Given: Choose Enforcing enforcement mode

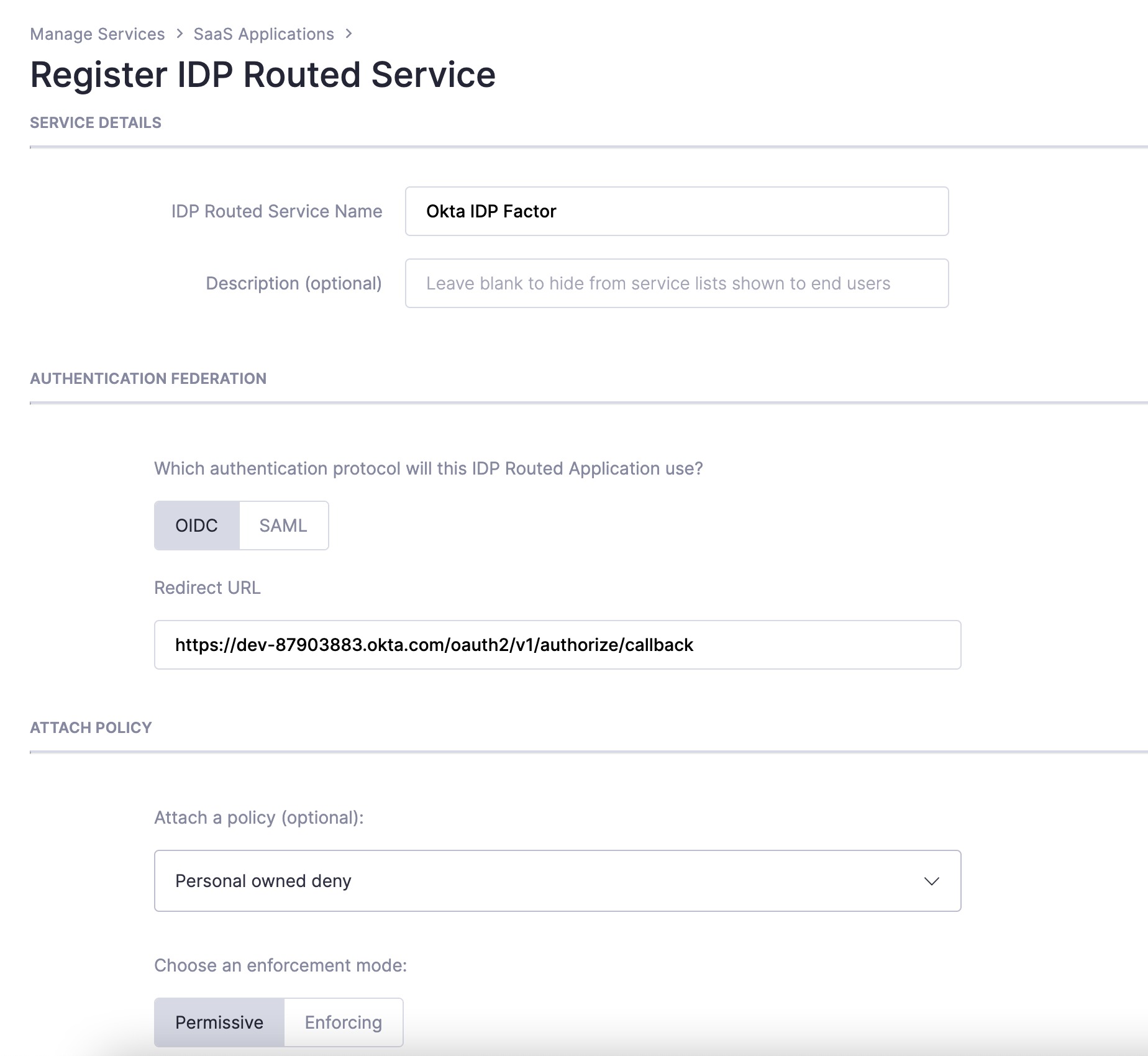Looking at the screenshot, I should (344, 1022).
